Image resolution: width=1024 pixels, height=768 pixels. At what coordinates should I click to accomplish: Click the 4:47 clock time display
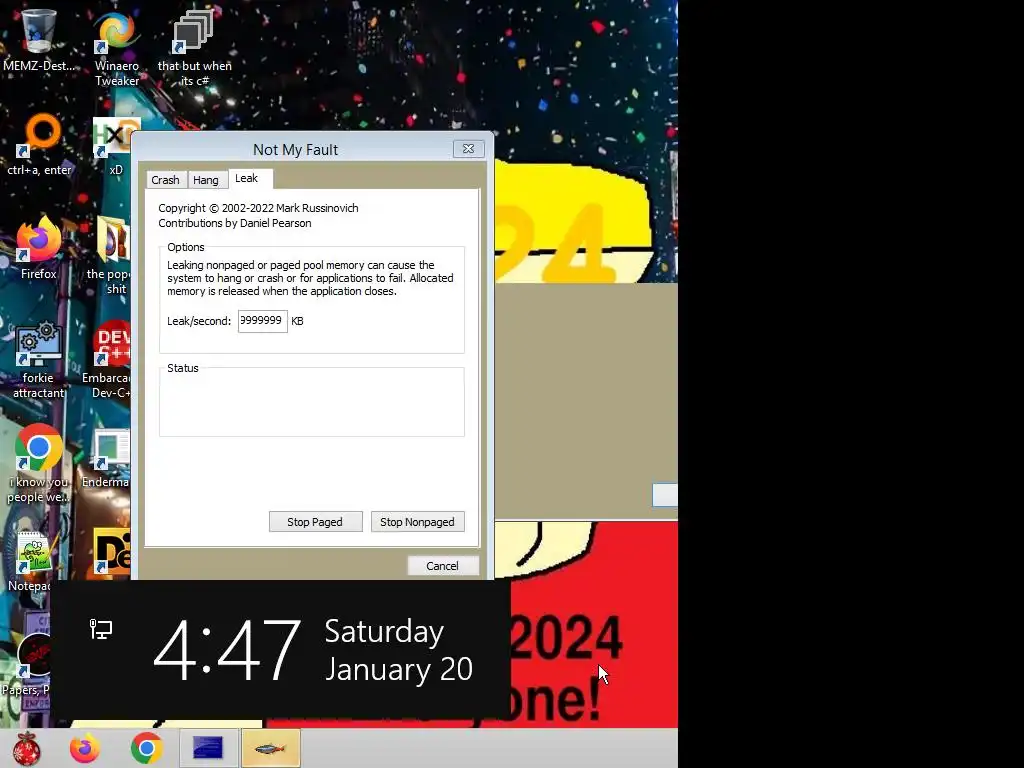pos(227,650)
